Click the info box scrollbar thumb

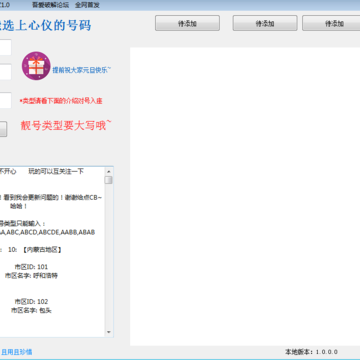click(x=108, y=180)
